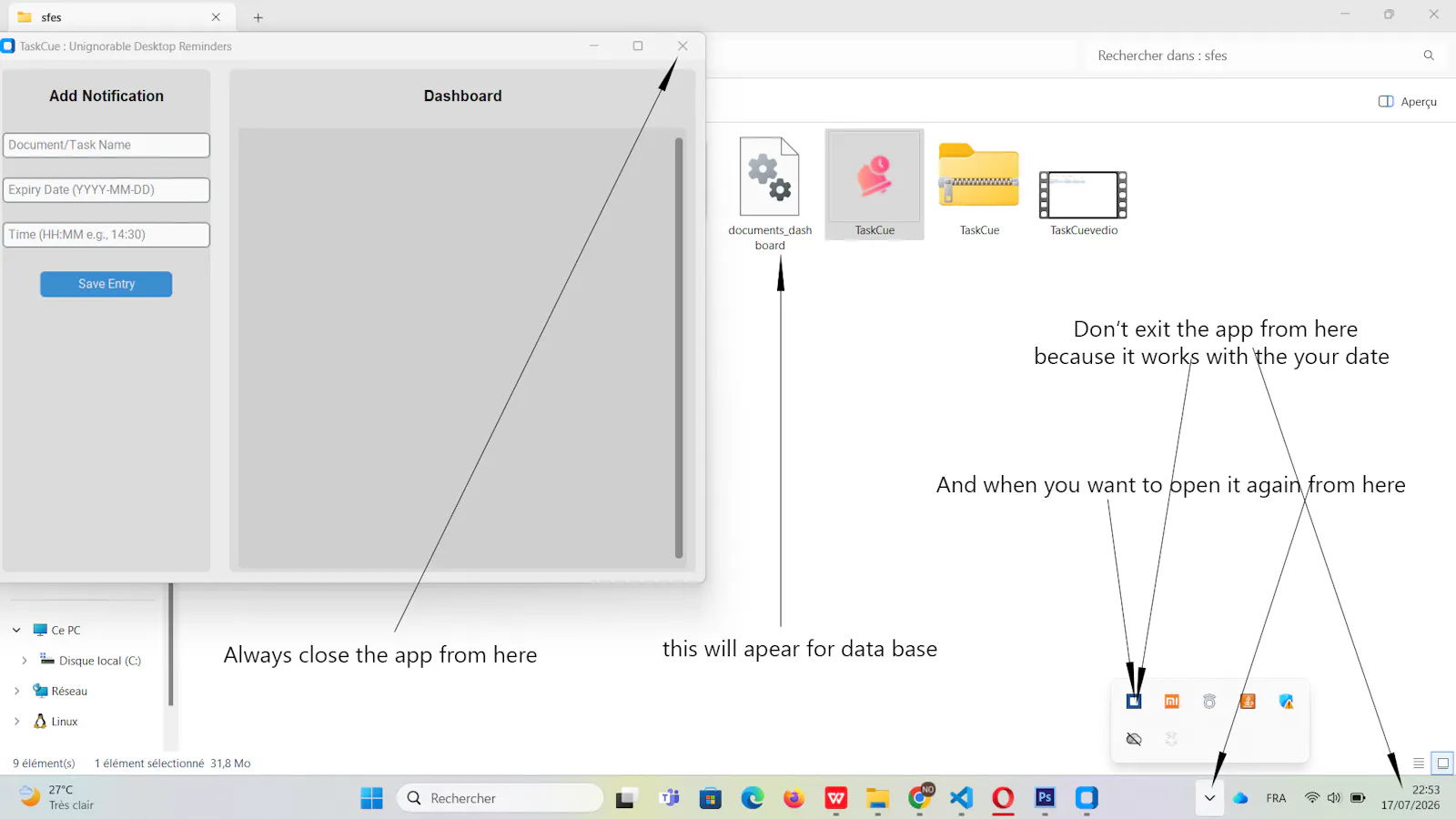Click the Dashboard vertical scrollbar
The image size is (1456, 819).
pos(679,348)
